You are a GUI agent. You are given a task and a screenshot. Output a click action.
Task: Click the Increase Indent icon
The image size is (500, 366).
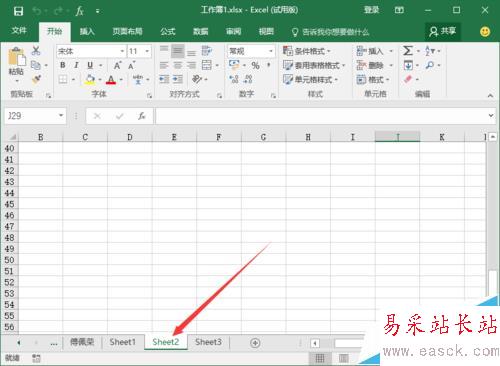[178, 79]
